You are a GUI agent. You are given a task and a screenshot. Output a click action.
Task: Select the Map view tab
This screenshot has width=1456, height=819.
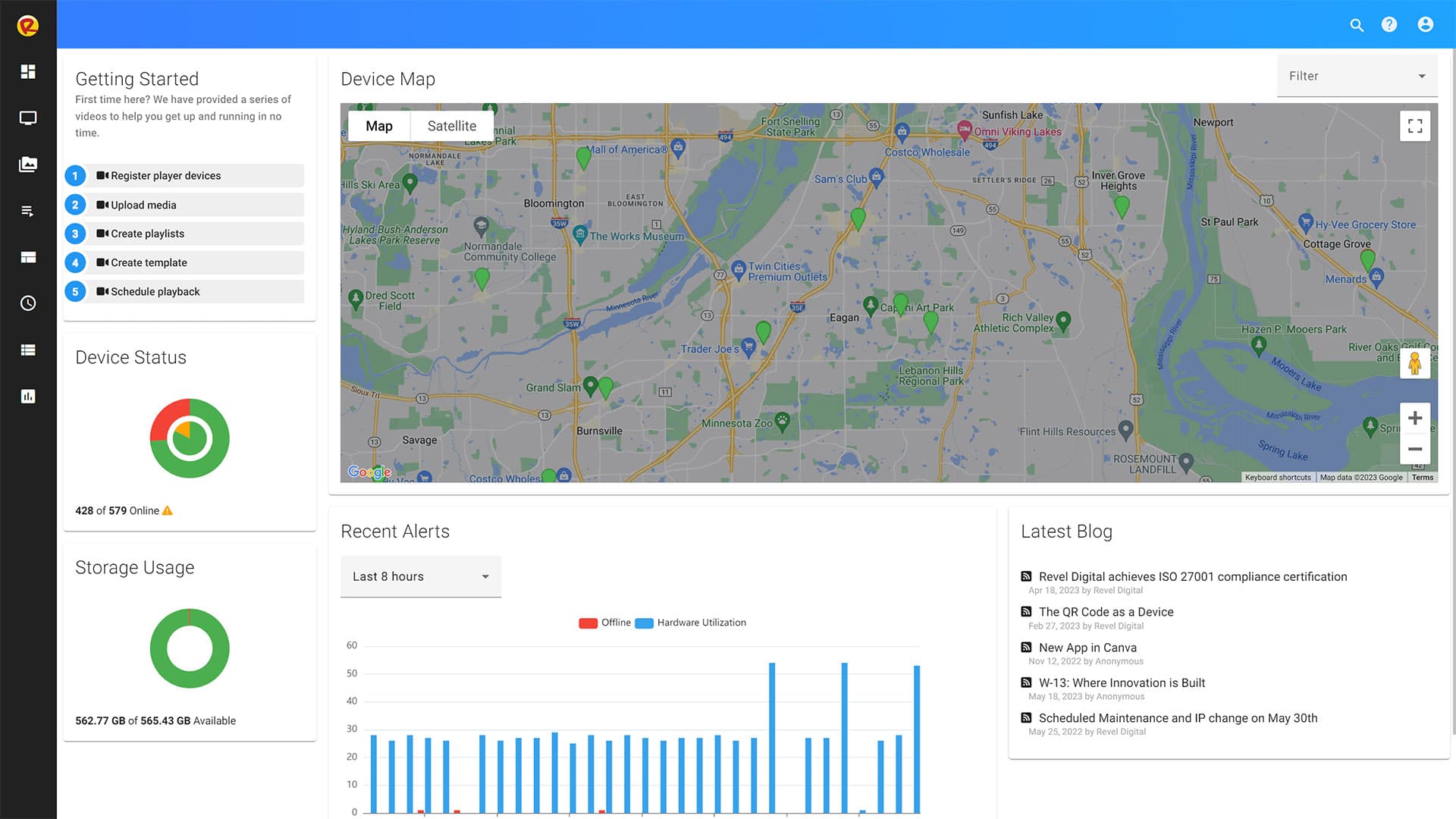pos(379,125)
